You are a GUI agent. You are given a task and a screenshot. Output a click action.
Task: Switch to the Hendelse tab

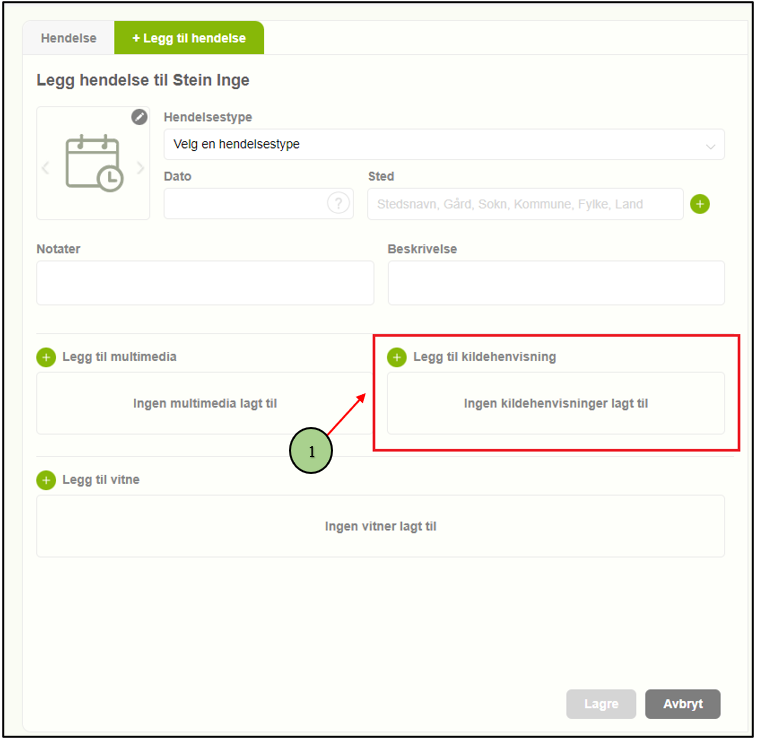pyautogui.click(x=68, y=38)
